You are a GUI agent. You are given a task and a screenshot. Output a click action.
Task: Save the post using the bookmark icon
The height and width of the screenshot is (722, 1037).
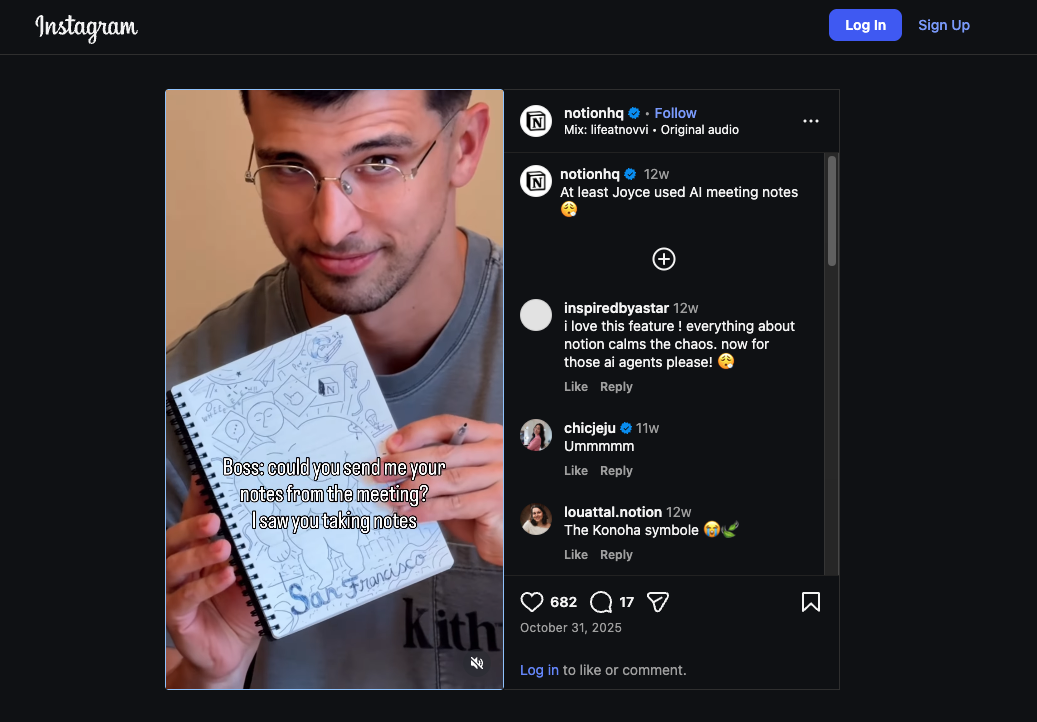click(x=811, y=602)
